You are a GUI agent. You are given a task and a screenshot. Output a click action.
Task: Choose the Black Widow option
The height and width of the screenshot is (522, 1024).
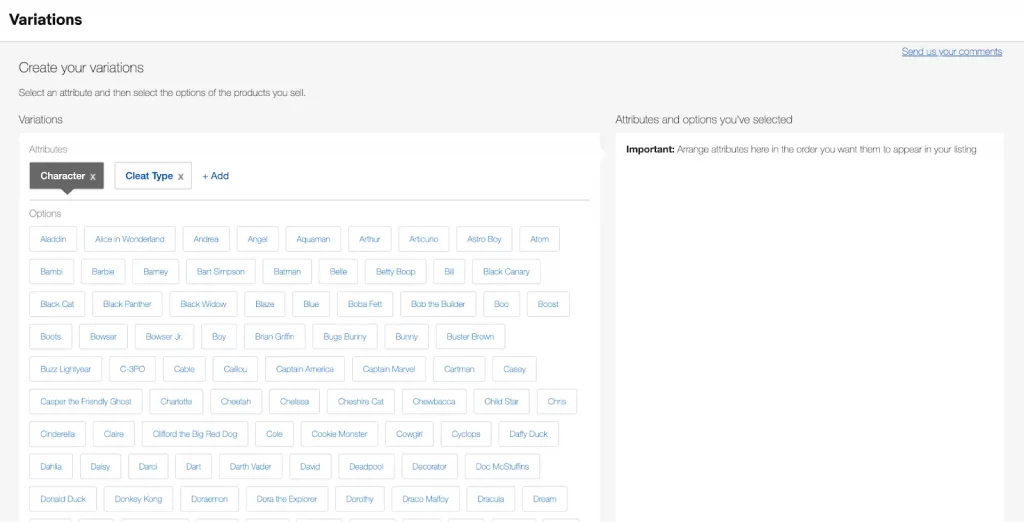(x=203, y=304)
